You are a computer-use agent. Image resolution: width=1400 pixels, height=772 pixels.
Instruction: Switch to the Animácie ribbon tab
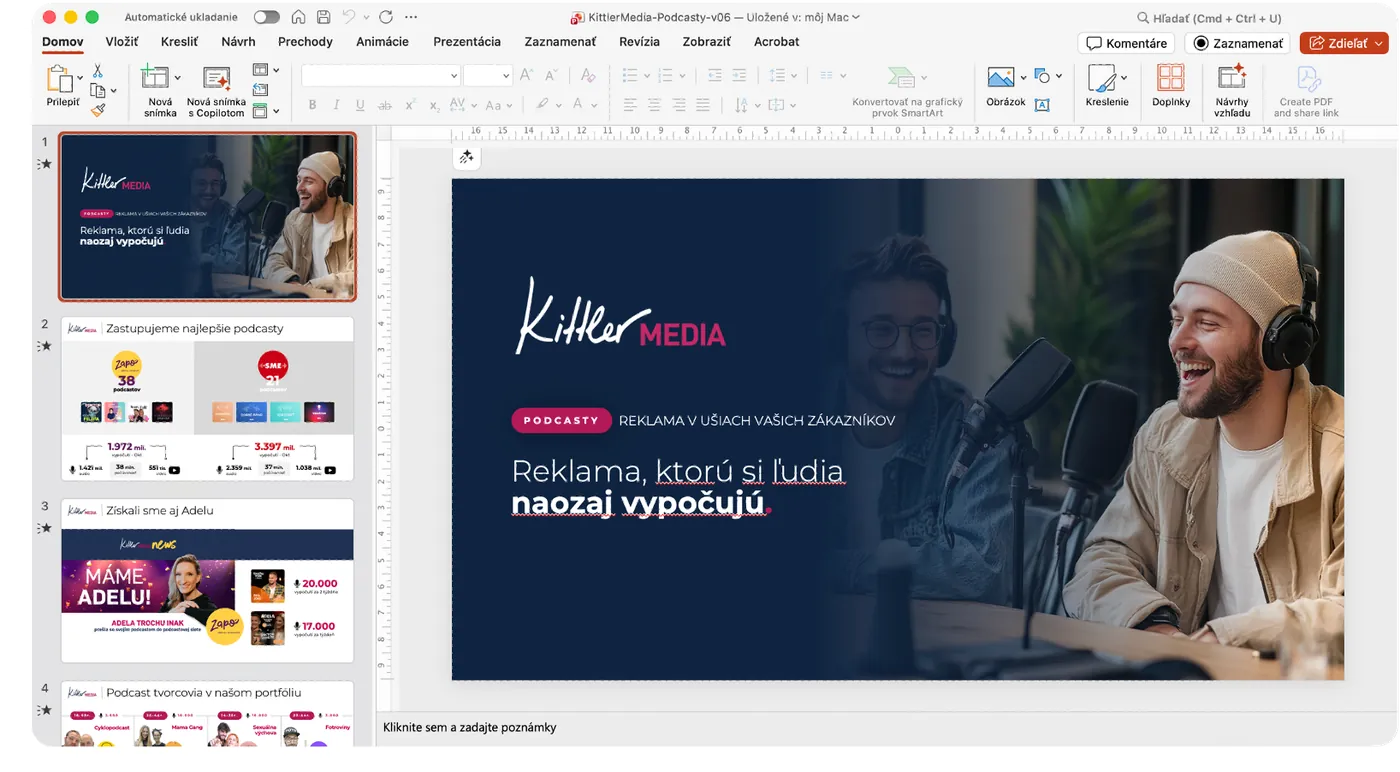(382, 42)
